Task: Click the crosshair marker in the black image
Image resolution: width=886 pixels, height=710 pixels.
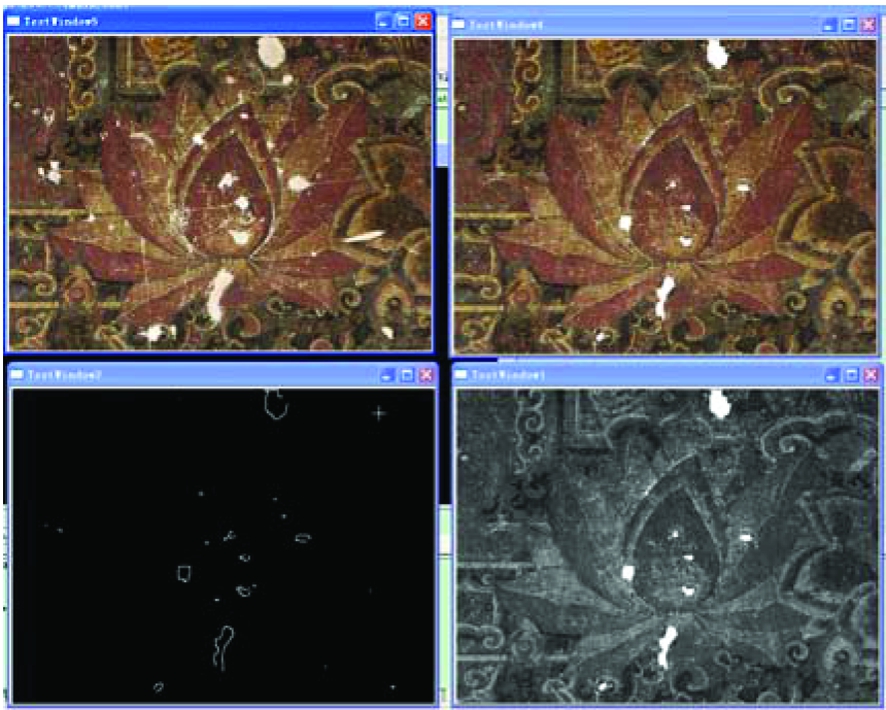Action: point(378,412)
